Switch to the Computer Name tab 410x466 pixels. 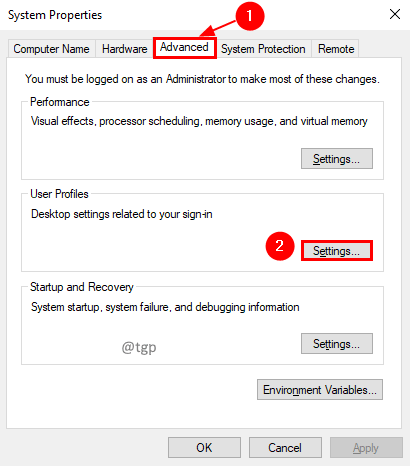tap(52, 49)
